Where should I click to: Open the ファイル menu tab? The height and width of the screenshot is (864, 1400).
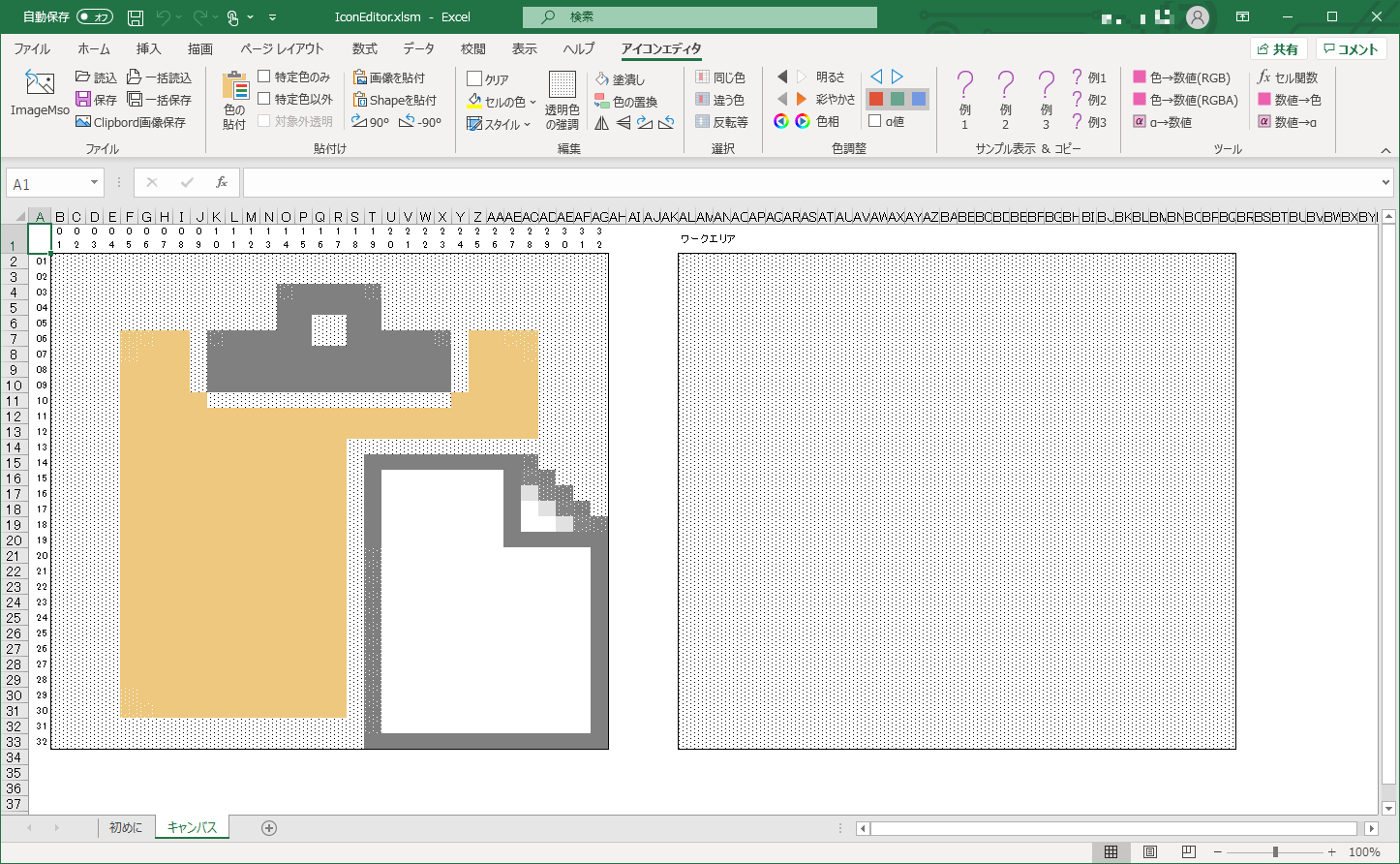point(32,48)
